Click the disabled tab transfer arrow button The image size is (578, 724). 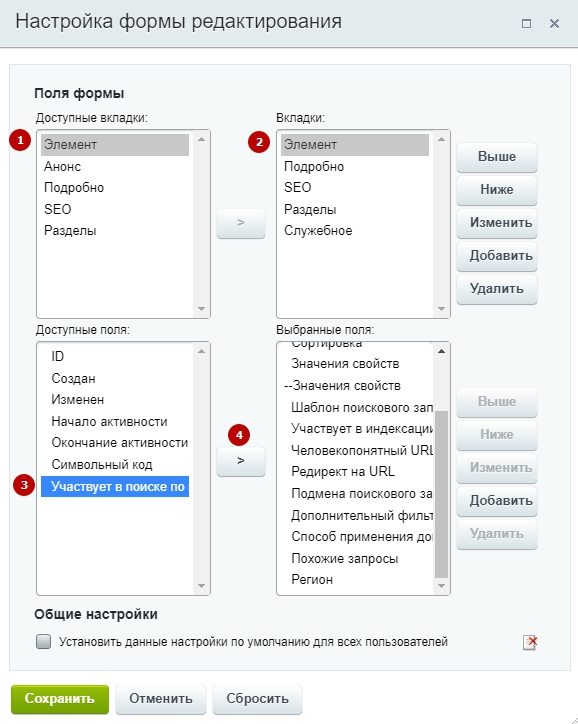pyautogui.click(x=241, y=223)
